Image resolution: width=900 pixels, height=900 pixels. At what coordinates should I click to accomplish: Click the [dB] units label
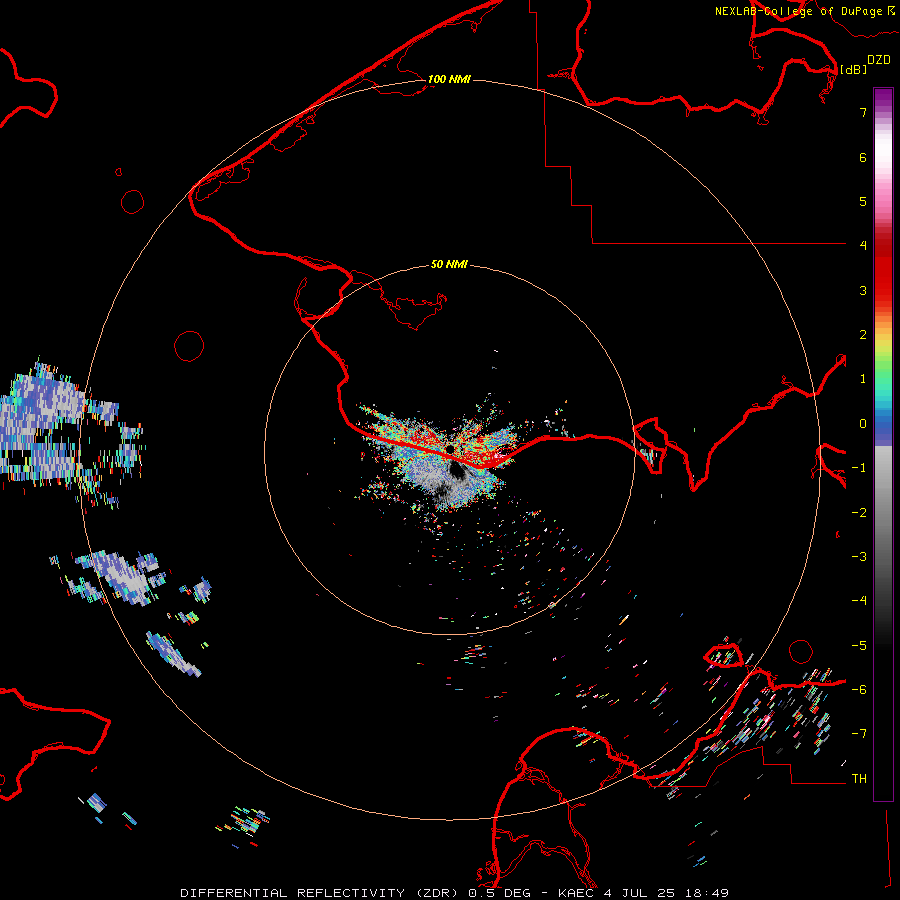coord(853,69)
